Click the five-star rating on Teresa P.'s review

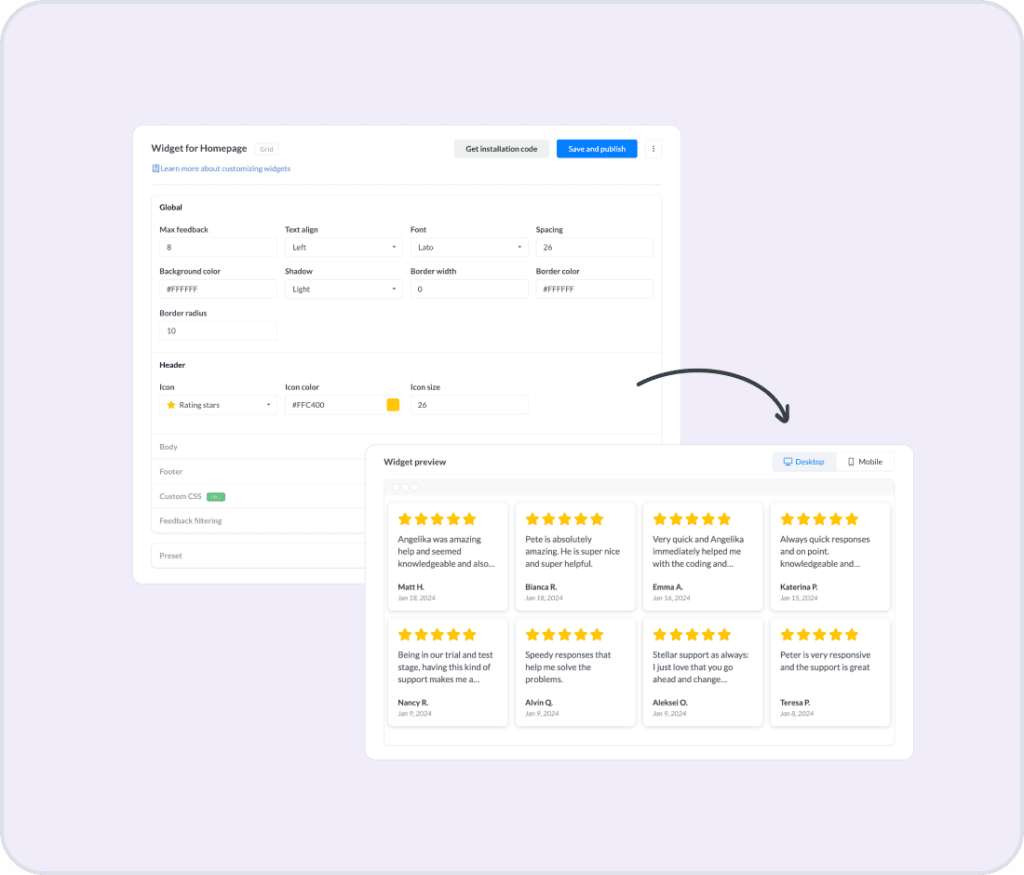pos(819,634)
